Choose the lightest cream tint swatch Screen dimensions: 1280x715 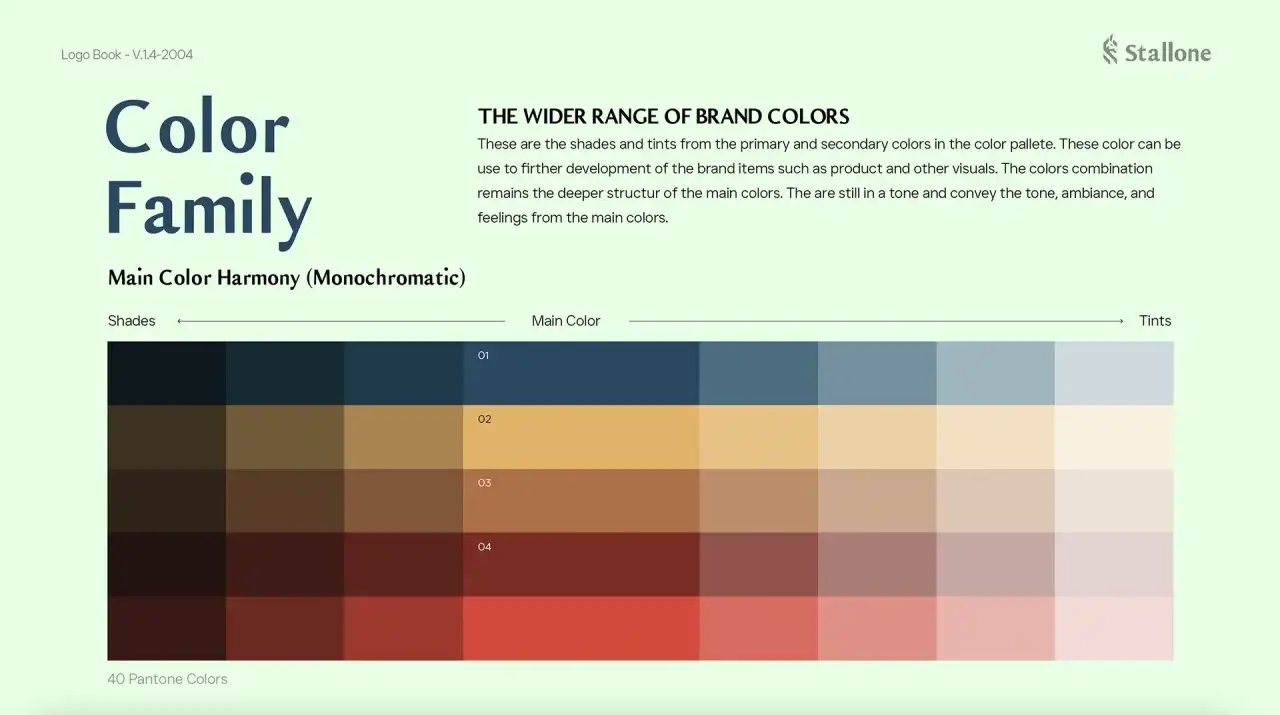point(1114,437)
